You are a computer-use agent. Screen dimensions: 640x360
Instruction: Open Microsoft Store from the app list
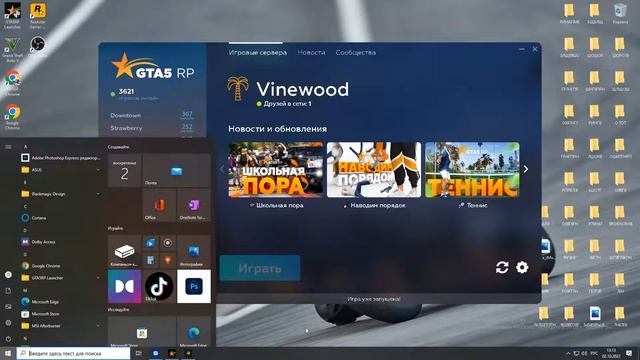tap(60, 313)
